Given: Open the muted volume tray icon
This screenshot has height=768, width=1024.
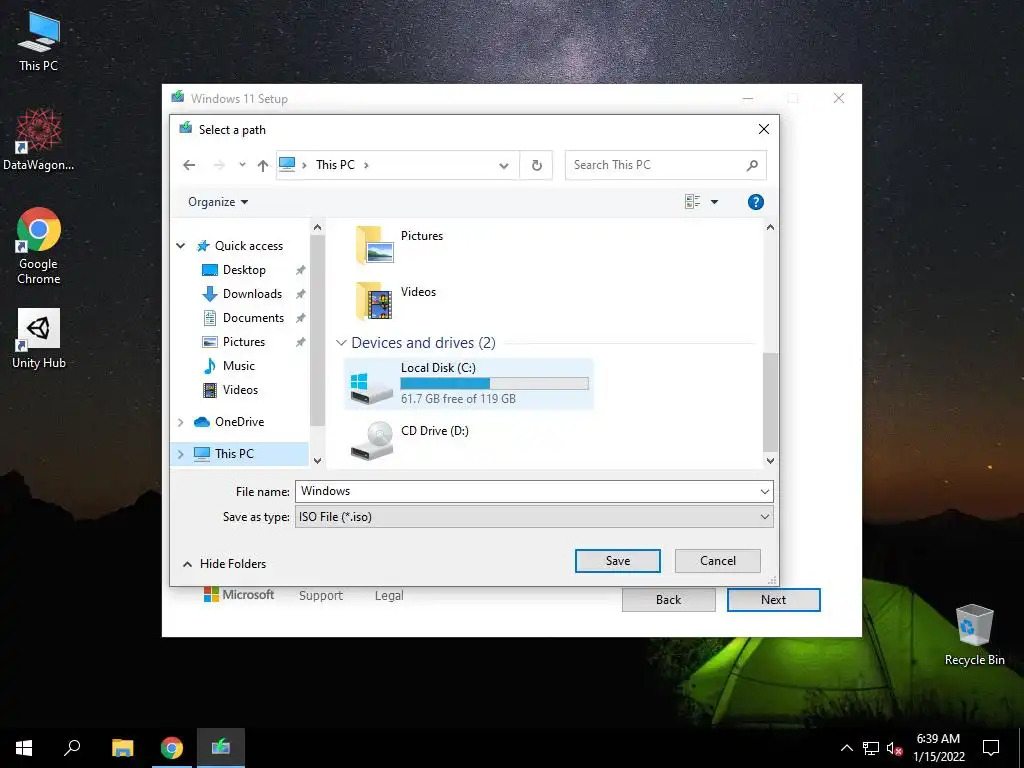Looking at the screenshot, I should coord(894,748).
